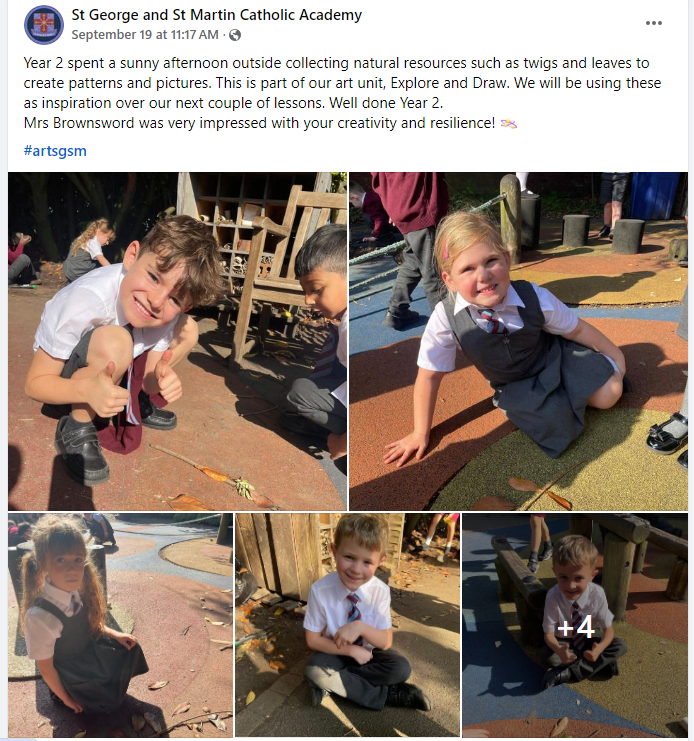
Task: Open the photo of girl with pigtails
Action: point(120,625)
